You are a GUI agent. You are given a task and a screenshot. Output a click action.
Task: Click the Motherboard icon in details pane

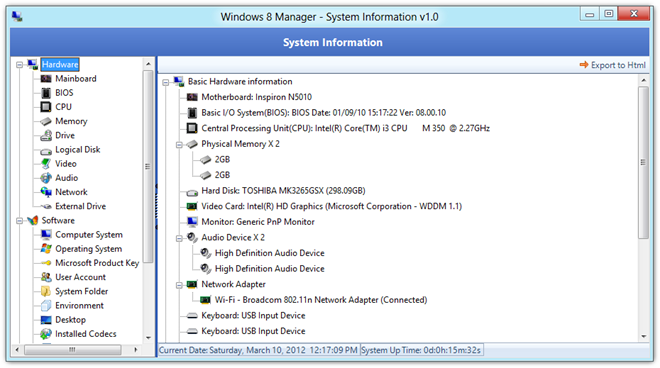(x=192, y=97)
